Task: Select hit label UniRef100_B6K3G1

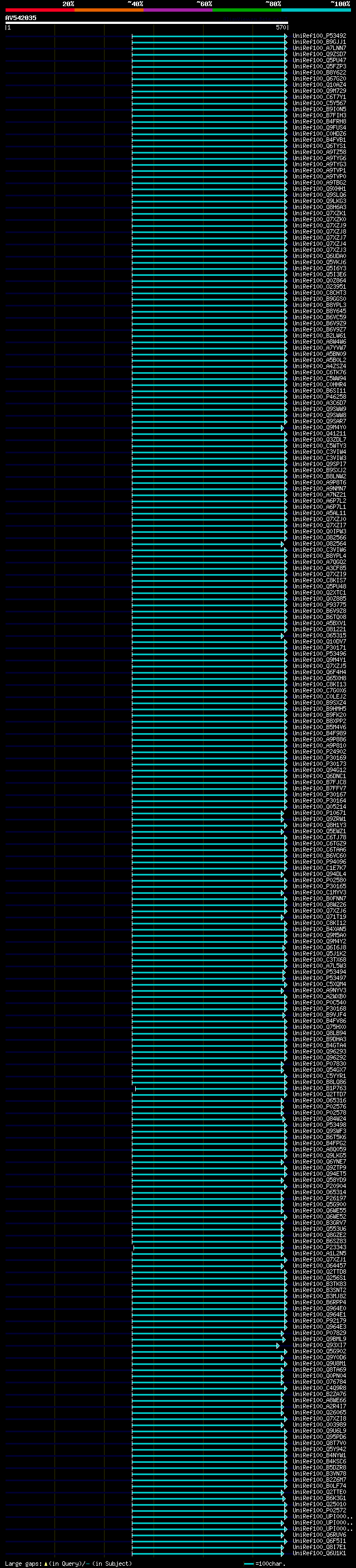Action: point(319,1497)
